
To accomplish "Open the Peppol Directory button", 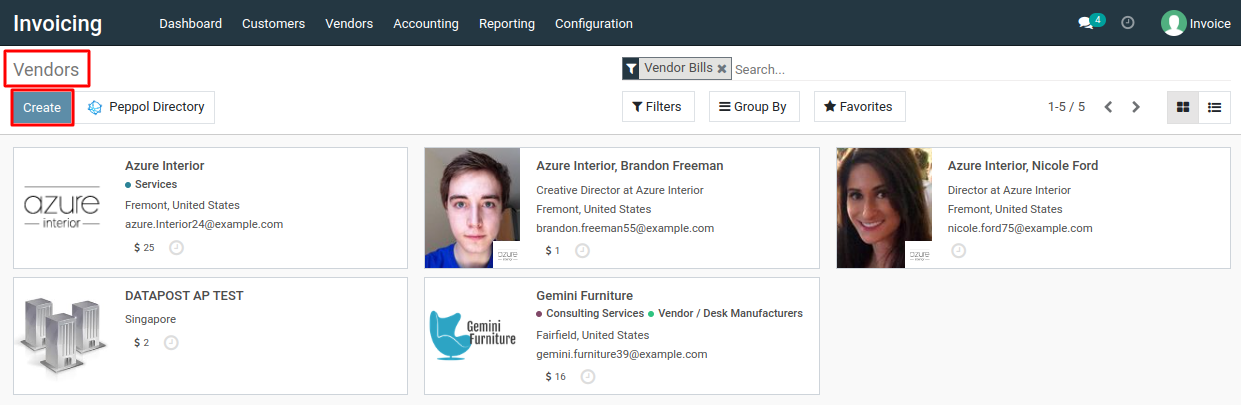I will [x=146, y=107].
